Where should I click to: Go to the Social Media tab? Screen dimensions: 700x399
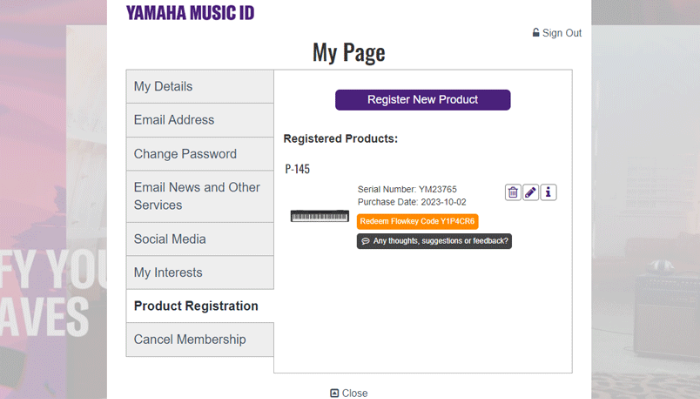(x=200, y=239)
